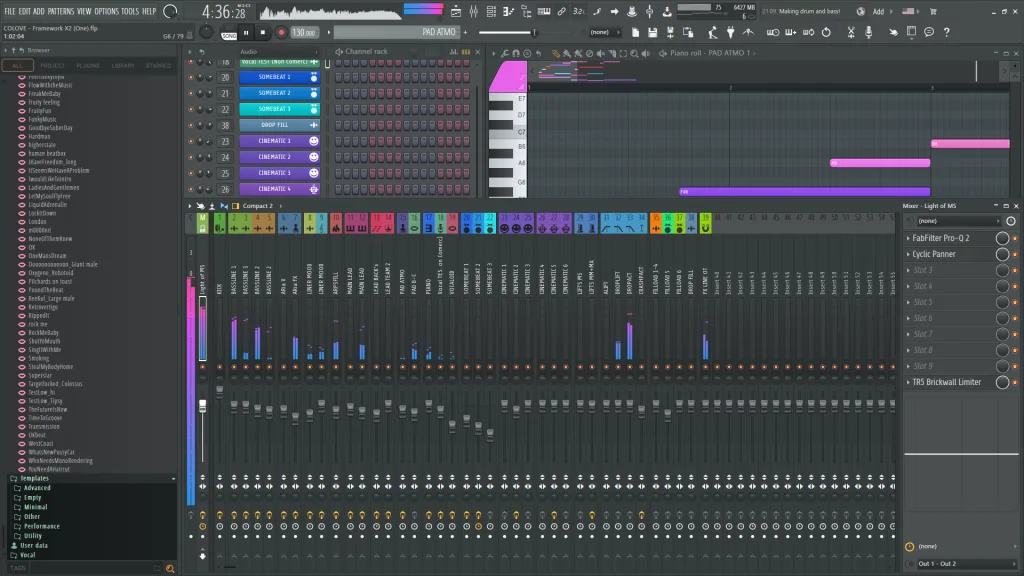Click the chat bubble icon in toolbar
Screen dimensions: 1024x576
coord(929,32)
